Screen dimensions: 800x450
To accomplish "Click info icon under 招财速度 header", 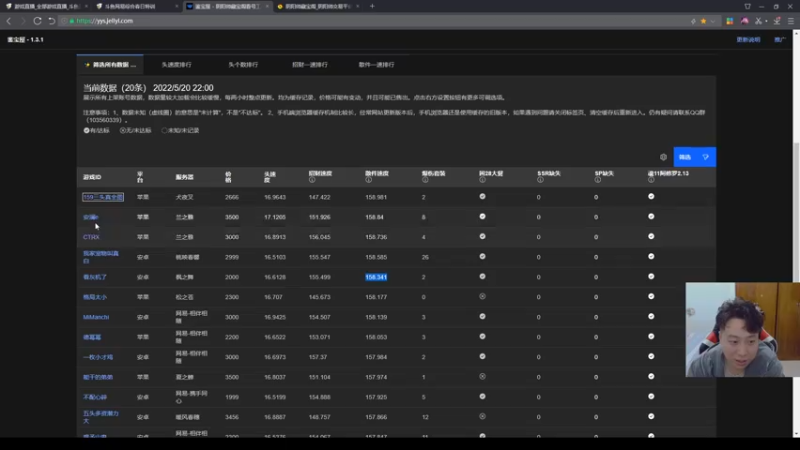I will [x=312, y=180].
